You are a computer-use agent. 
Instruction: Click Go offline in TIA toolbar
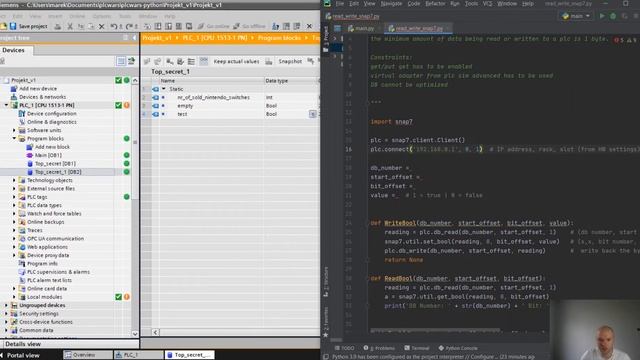[x=249, y=26]
